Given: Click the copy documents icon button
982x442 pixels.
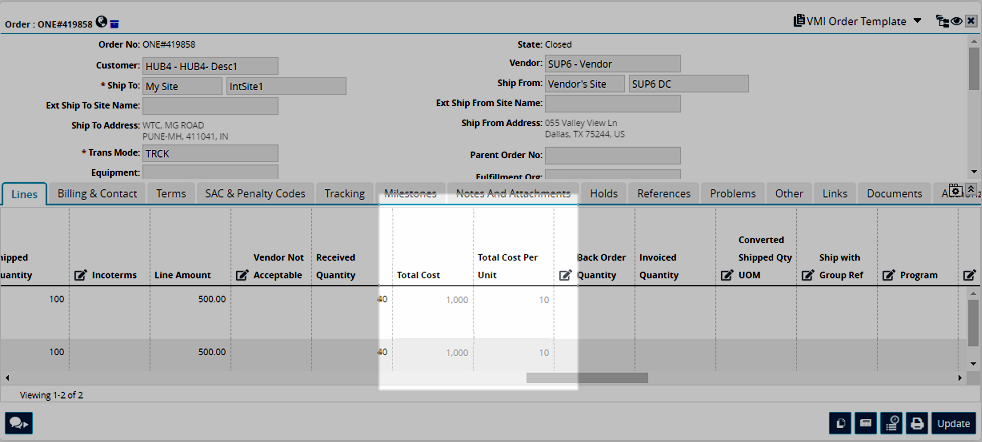Looking at the screenshot, I should pyautogui.click(x=840, y=424).
